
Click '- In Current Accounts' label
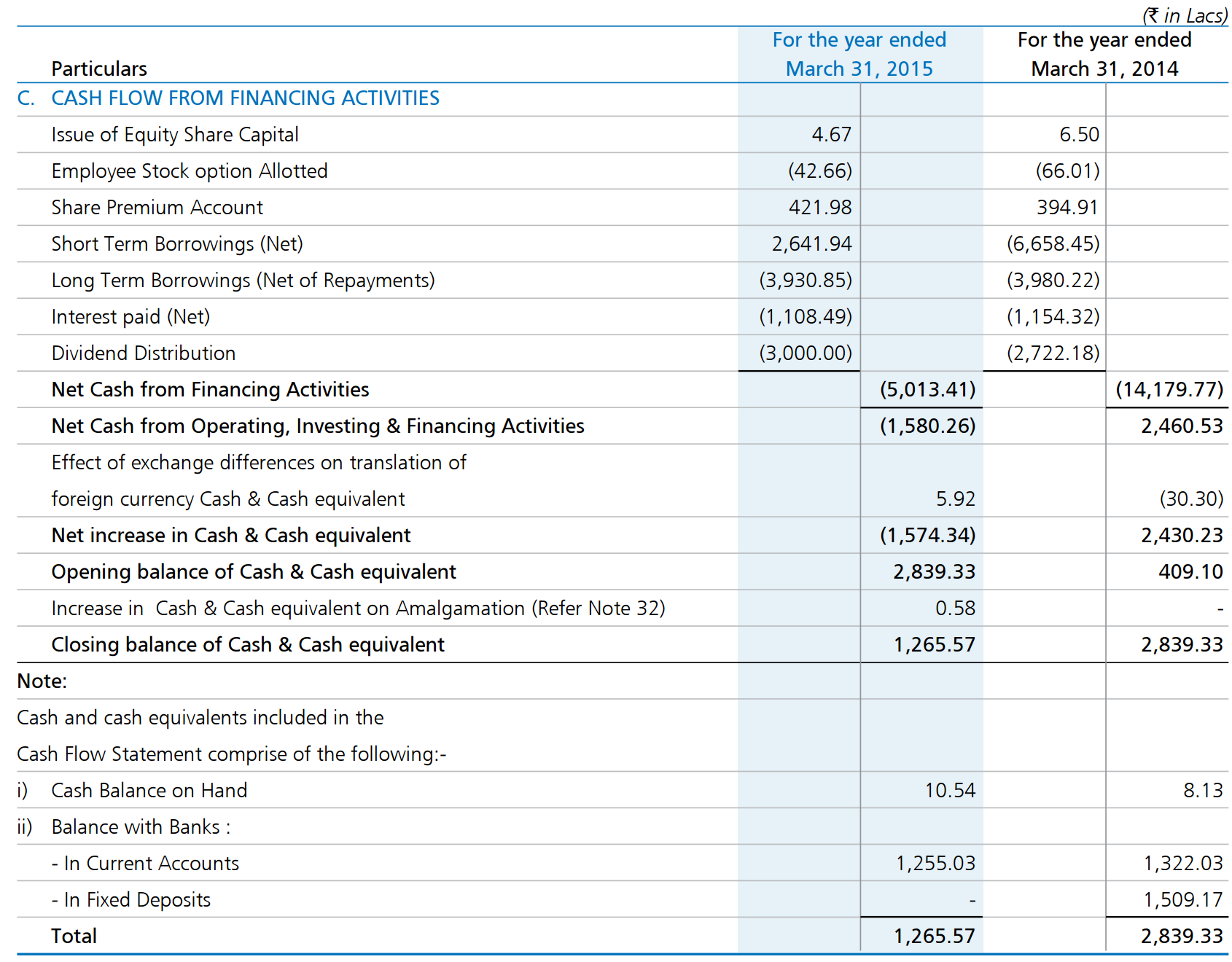coord(145,864)
